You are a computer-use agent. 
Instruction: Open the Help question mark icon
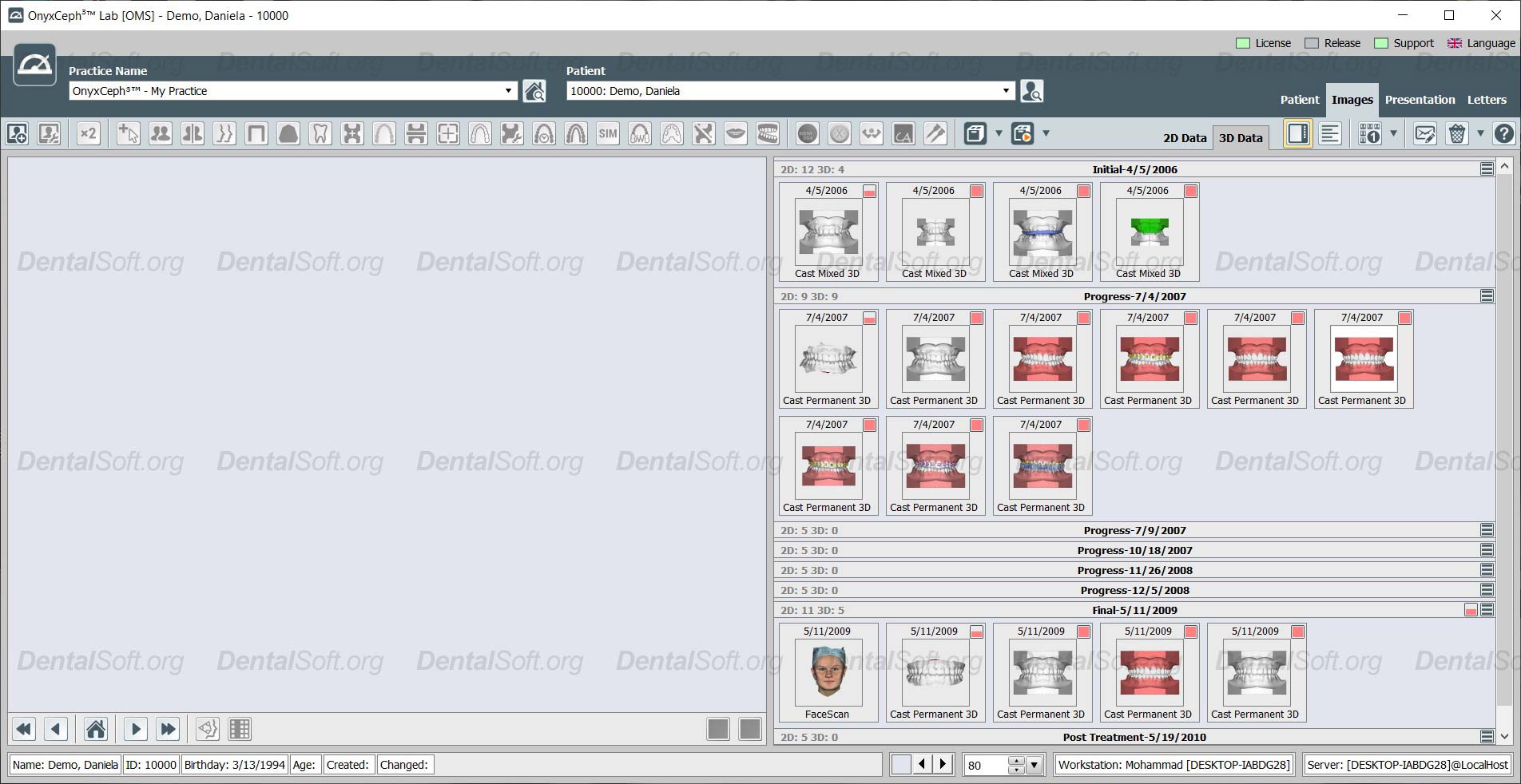coord(1505,133)
